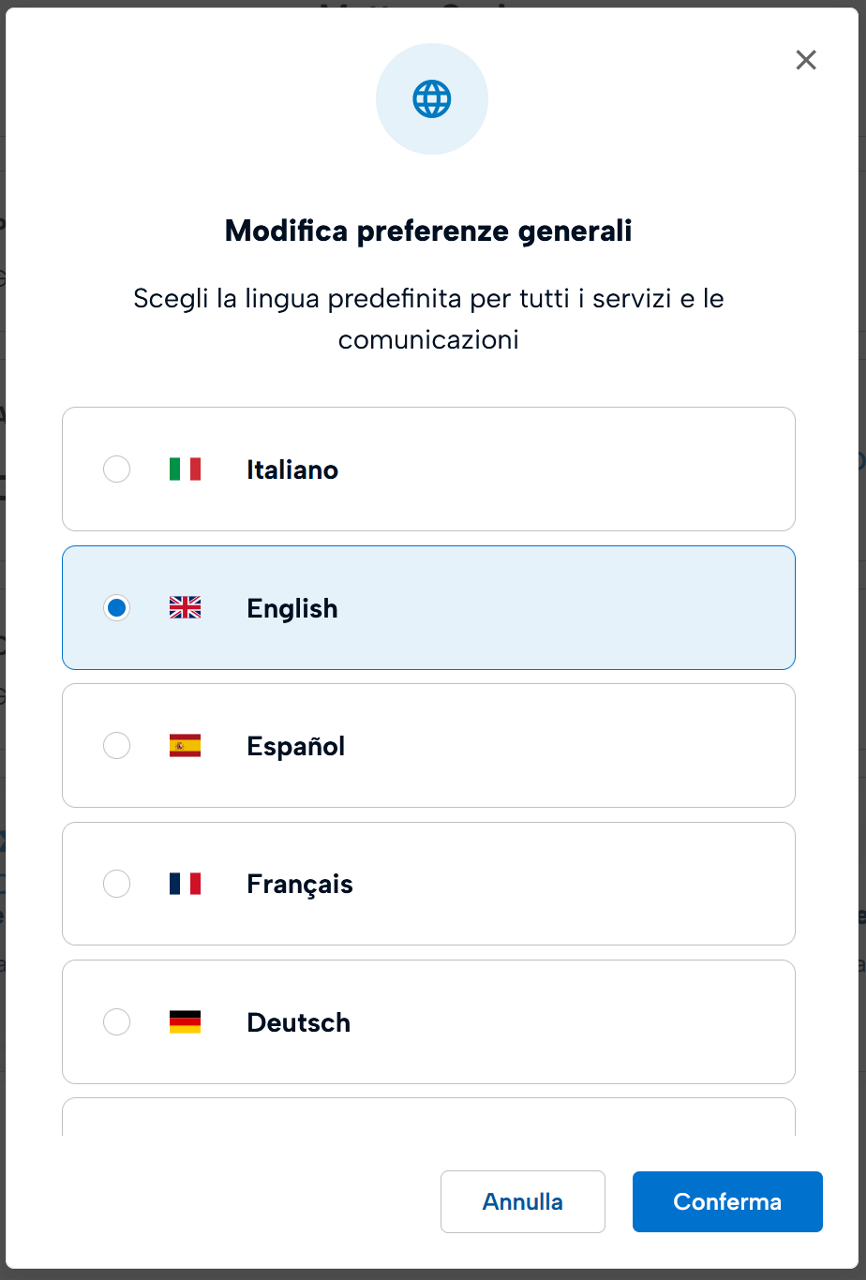This screenshot has width=866, height=1280.
Task: Close the preferences dialog with X
Action: pos(806,60)
